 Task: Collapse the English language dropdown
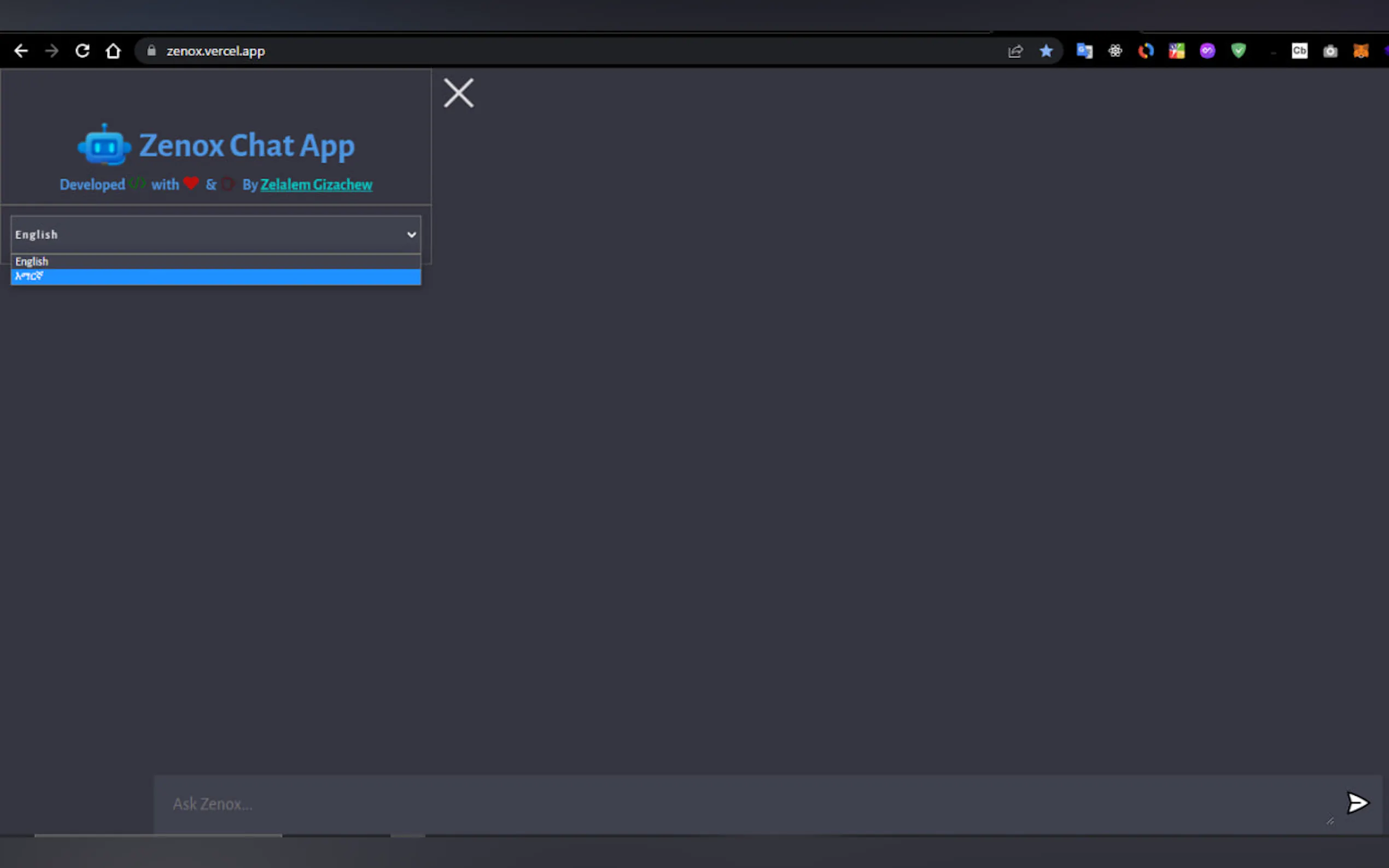point(215,234)
